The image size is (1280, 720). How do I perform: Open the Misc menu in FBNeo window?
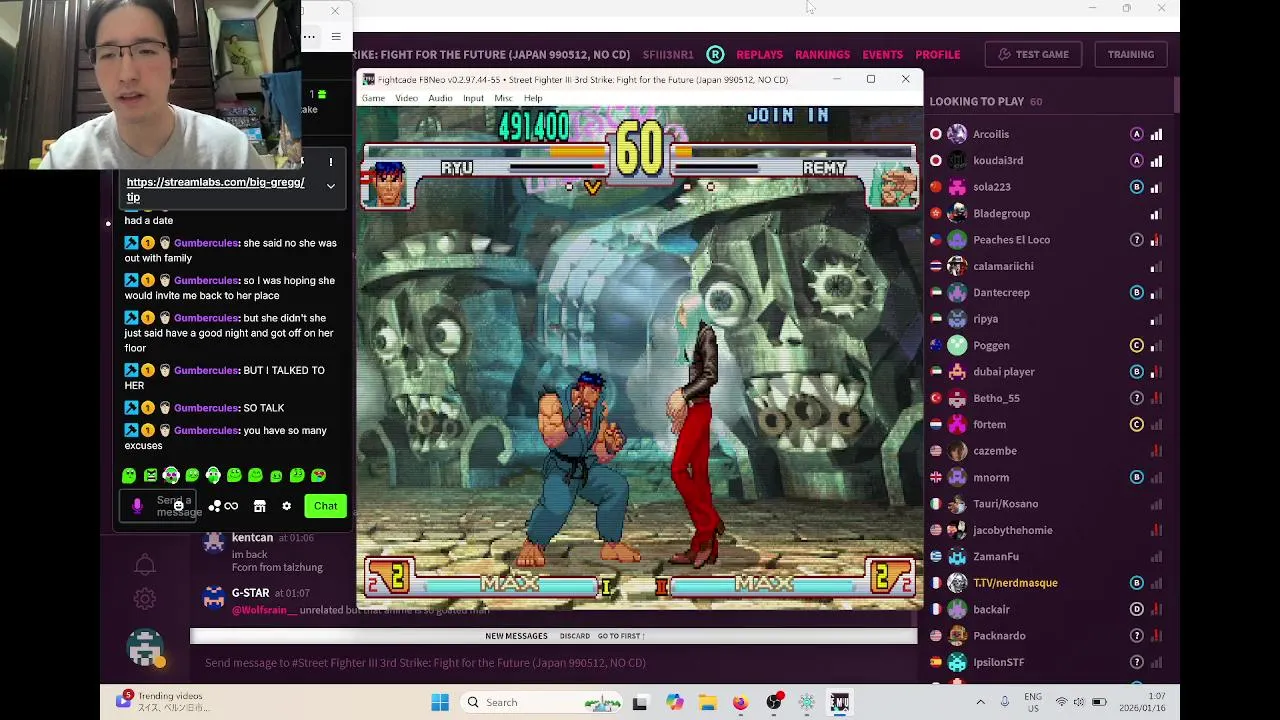tap(503, 98)
